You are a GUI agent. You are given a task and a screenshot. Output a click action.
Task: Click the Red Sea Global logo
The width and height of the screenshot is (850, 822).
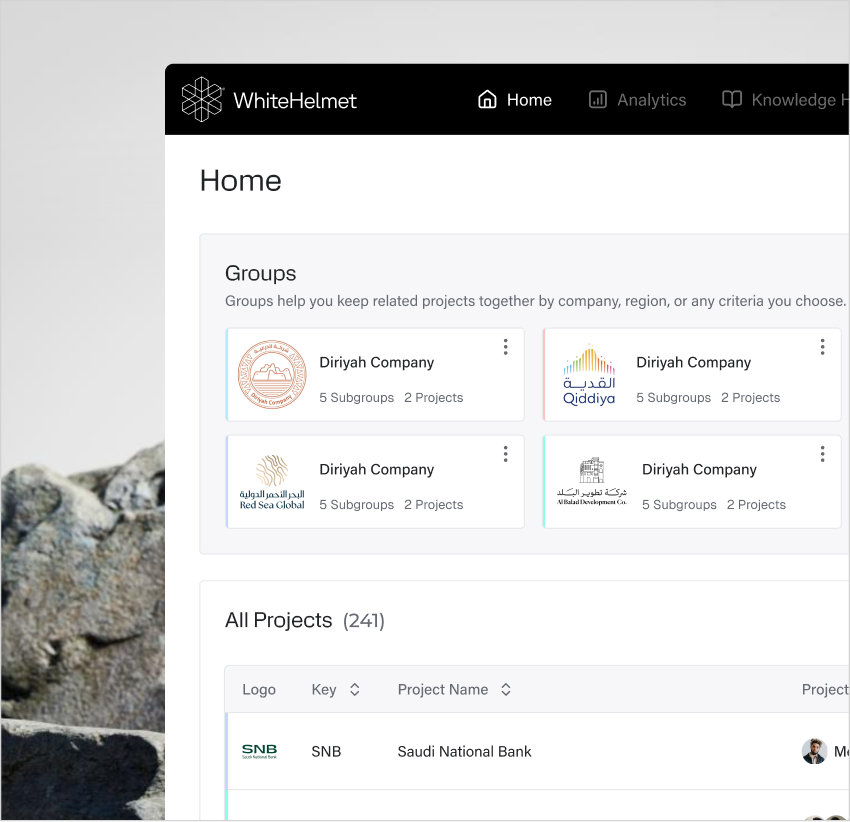point(272,482)
